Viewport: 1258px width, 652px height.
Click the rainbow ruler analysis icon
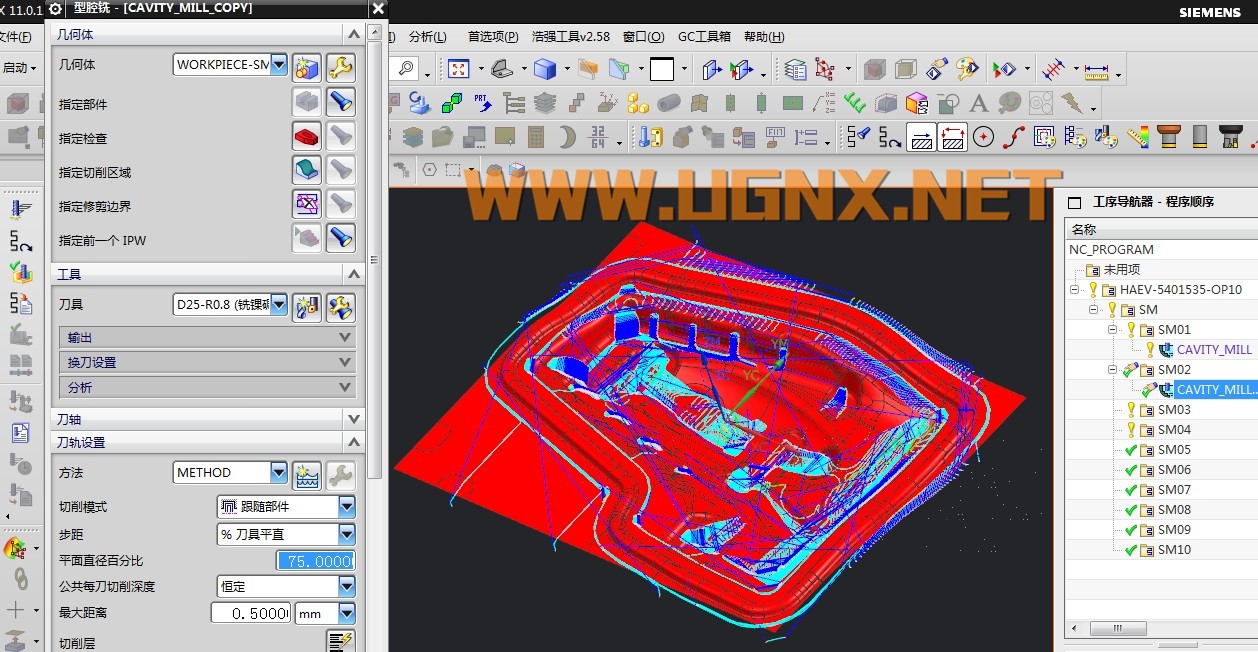click(1138, 137)
